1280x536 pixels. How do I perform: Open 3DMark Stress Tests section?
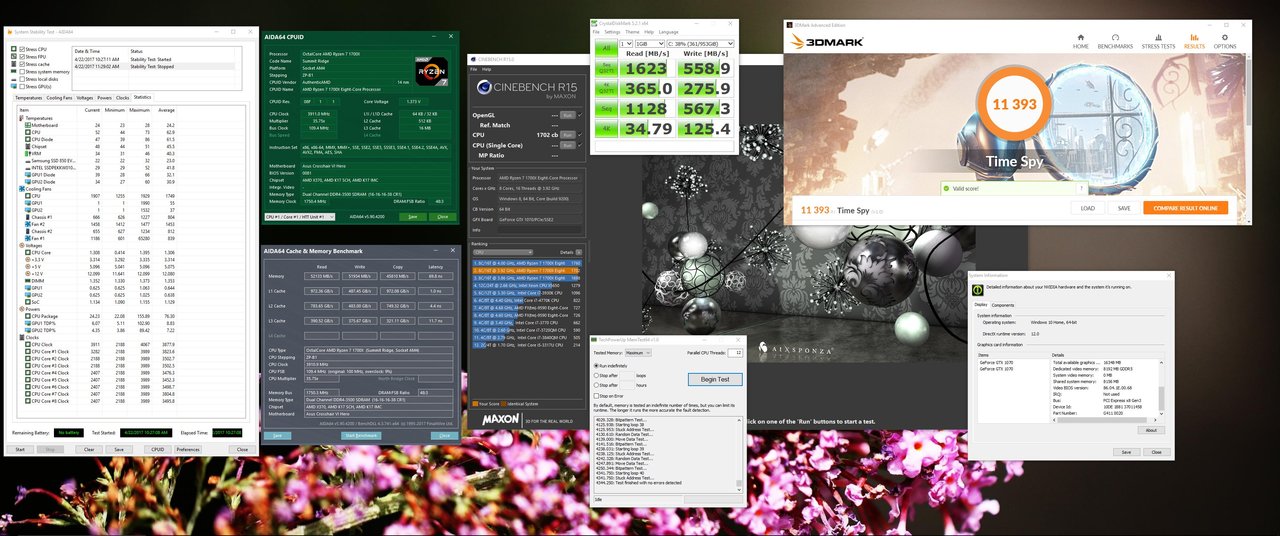[1157, 42]
